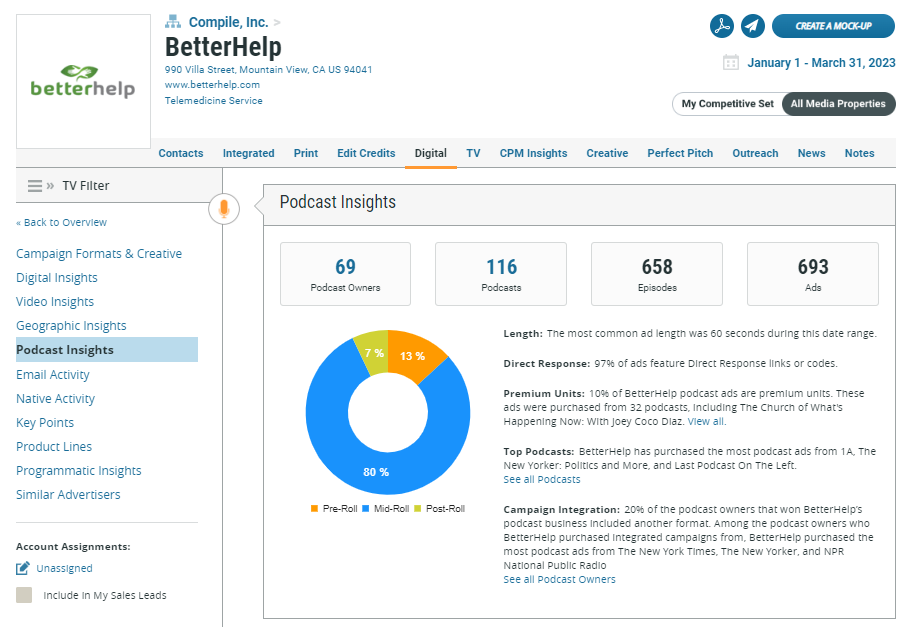Open the Creative tab

point(607,153)
